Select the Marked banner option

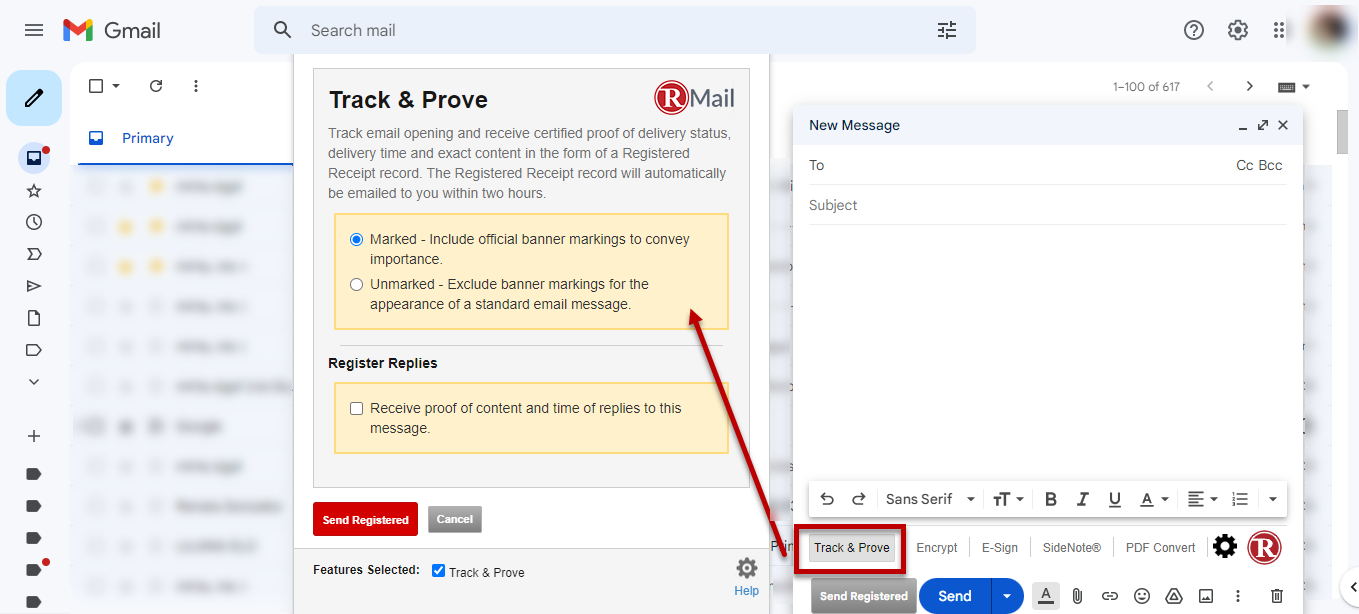point(356,239)
